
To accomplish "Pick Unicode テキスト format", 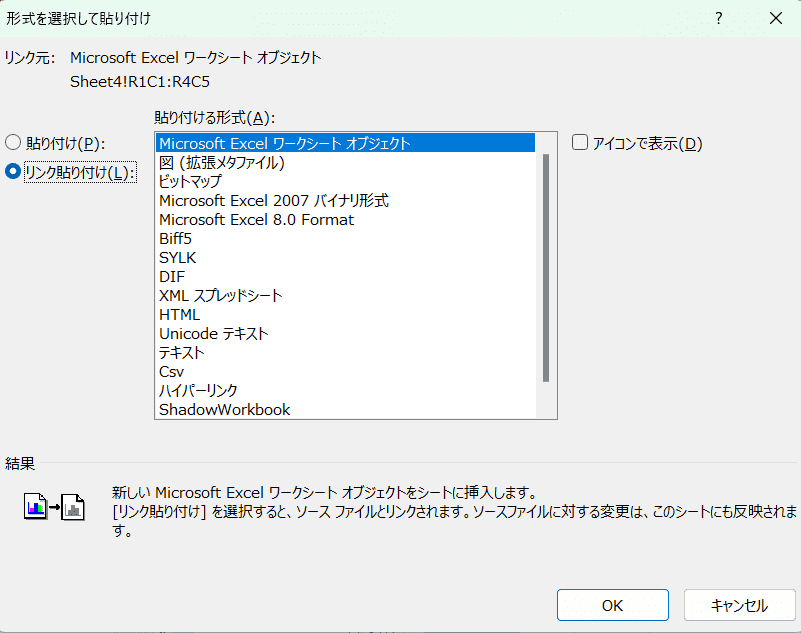I will (213, 333).
